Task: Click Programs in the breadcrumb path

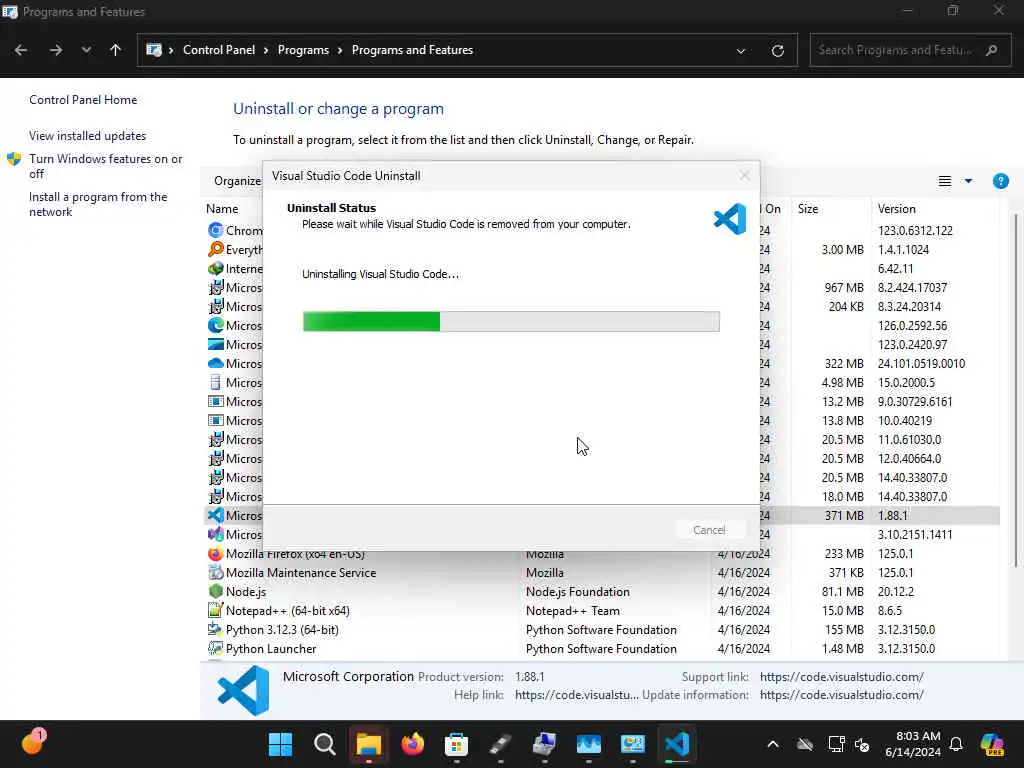Action: pos(303,50)
